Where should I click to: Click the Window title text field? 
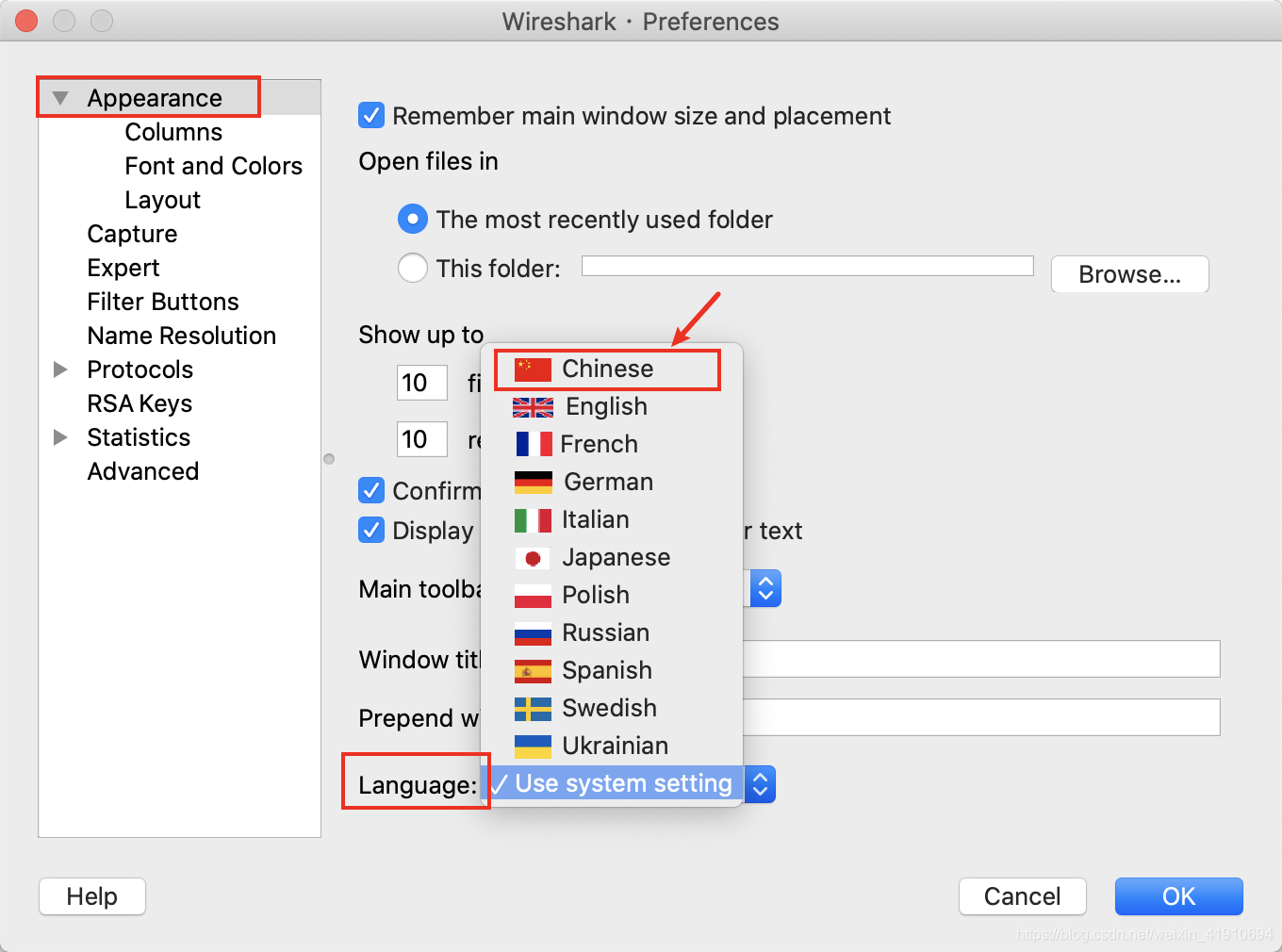pyautogui.click(x=981, y=659)
